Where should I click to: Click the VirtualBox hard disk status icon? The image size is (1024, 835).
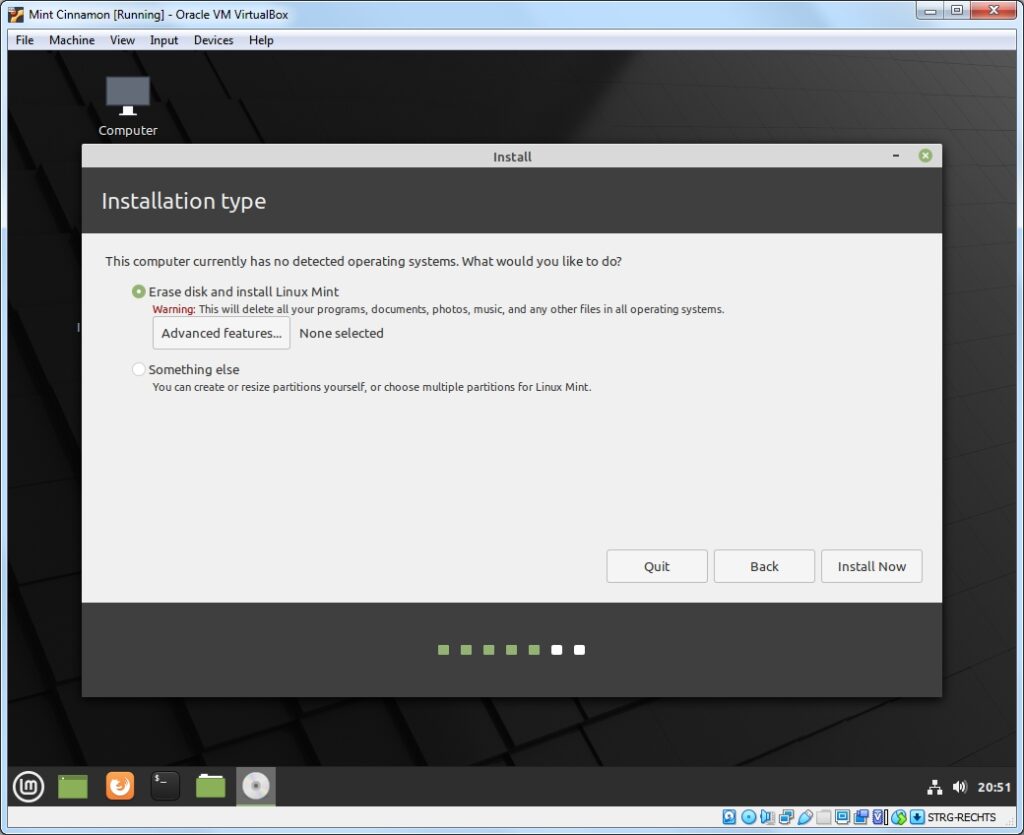(x=729, y=817)
